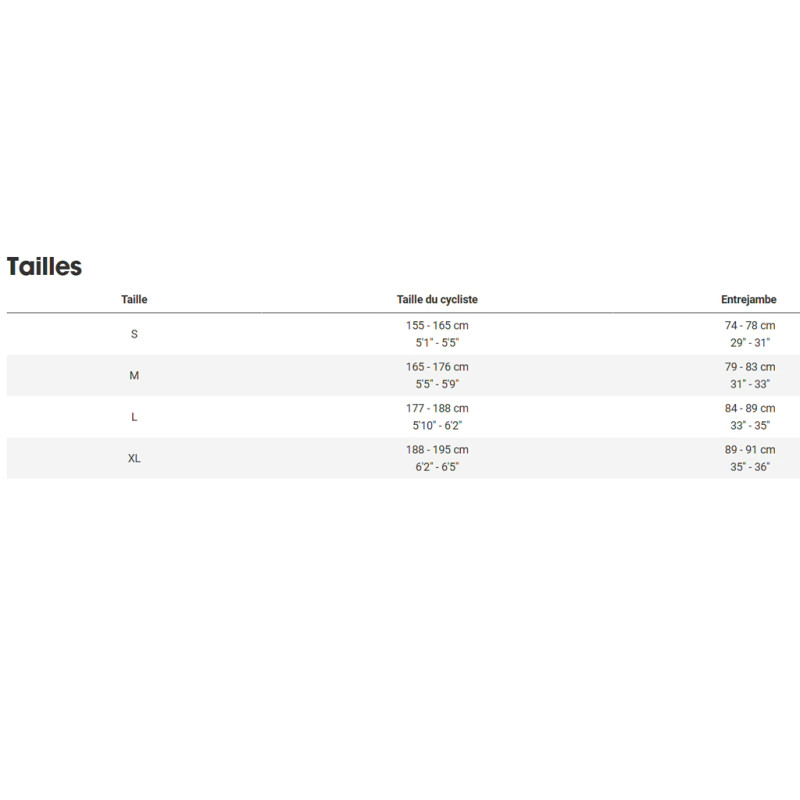Click the Entrejambe column header
Image resolution: width=800 pixels, height=800 pixels.
click(x=749, y=299)
